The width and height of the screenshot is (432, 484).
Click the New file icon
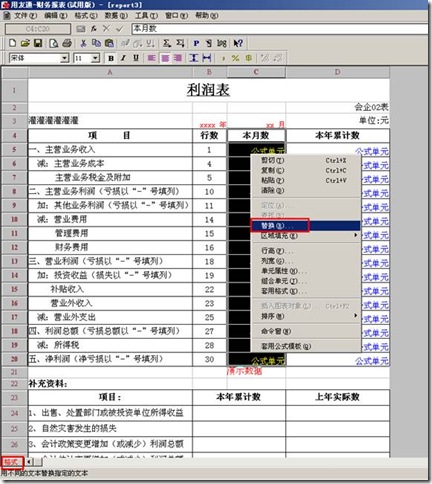[x=12, y=43]
